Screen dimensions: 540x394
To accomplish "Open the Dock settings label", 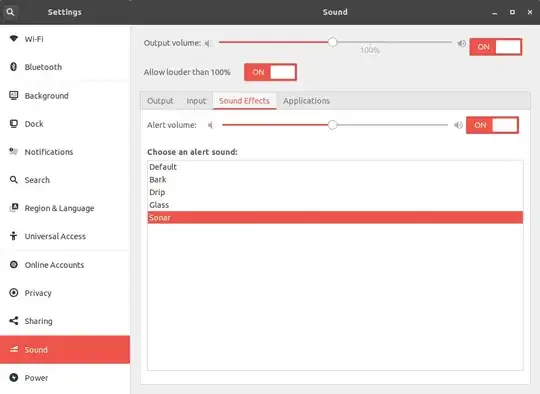I will point(34,124).
